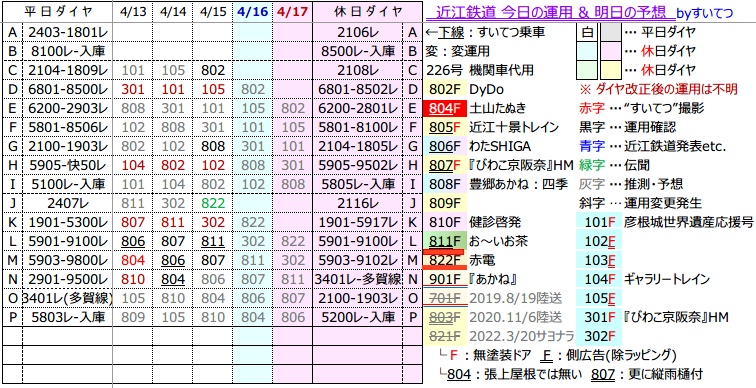
Task: Click the 1901-5300レ weekday cell
Action: click(68, 222)
